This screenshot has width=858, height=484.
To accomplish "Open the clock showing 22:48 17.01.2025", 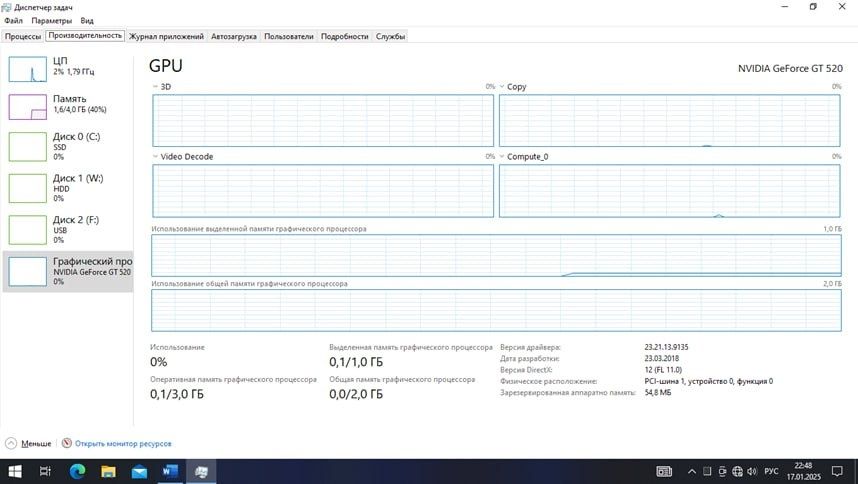I will (804, 471).
